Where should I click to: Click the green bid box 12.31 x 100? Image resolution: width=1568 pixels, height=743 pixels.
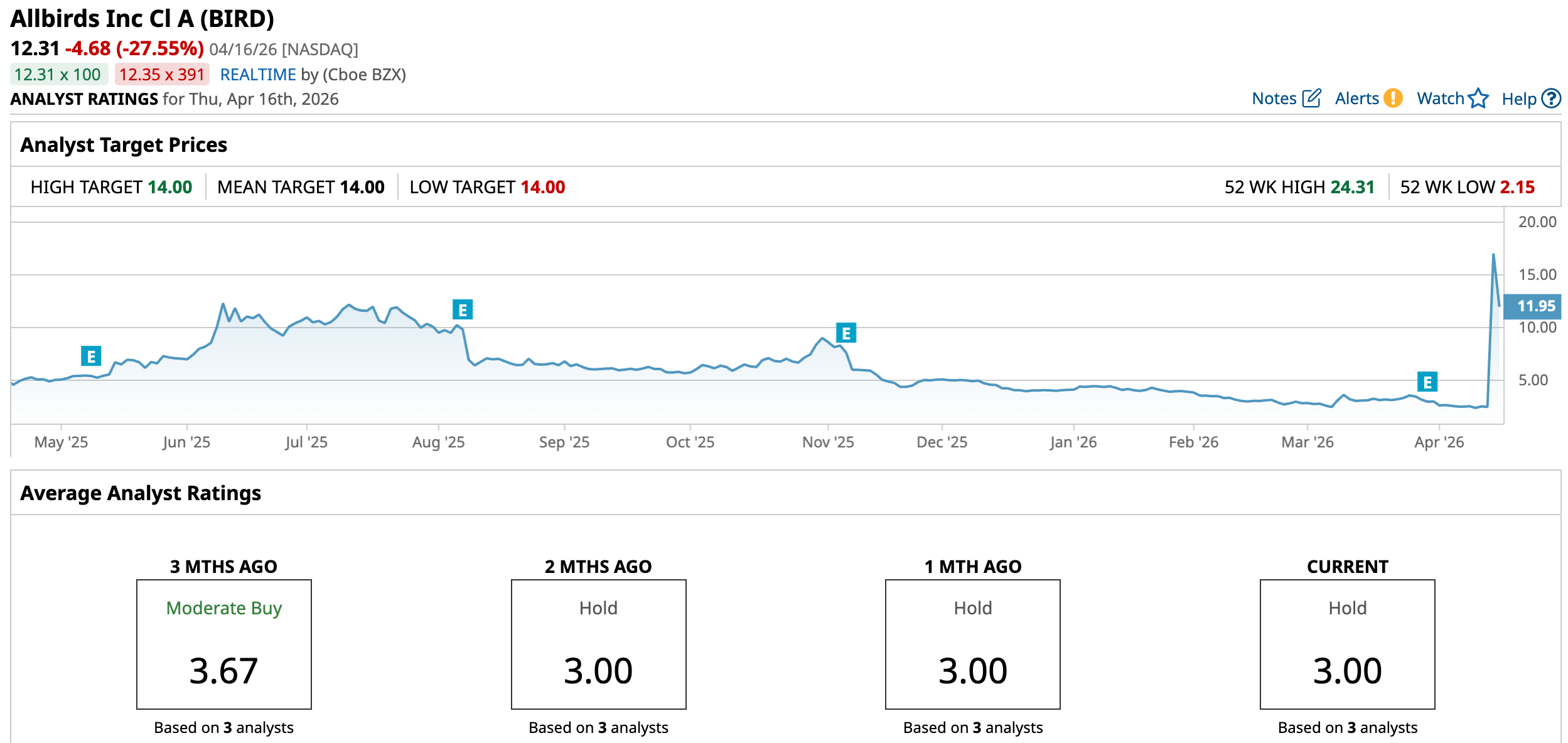[x=58, y=75]
